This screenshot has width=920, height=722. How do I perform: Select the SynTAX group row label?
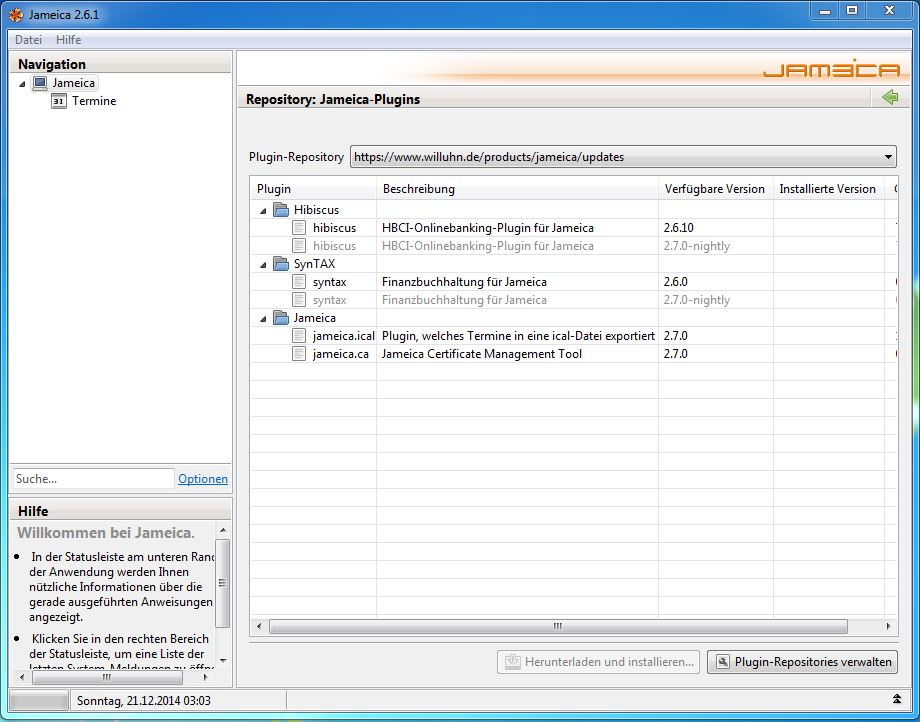tap(314, 263)
